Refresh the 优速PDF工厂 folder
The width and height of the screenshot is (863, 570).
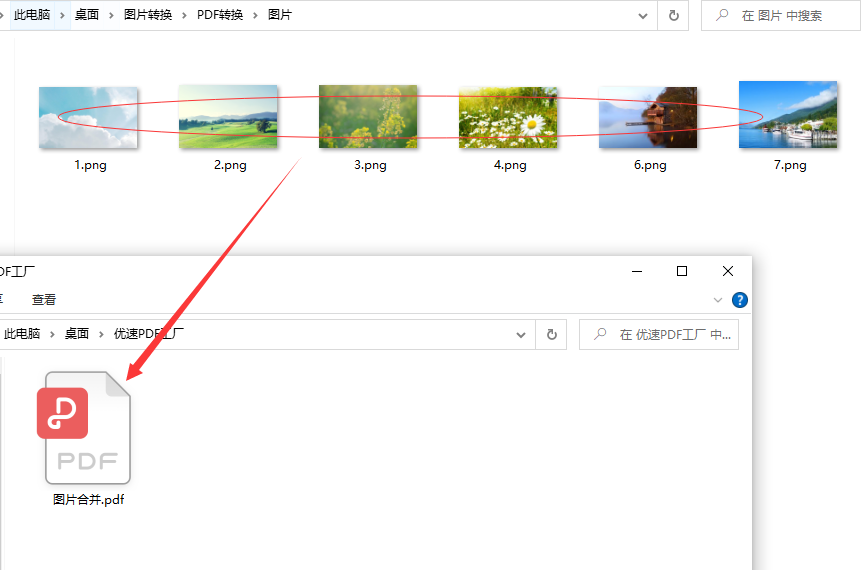[551, 335]
